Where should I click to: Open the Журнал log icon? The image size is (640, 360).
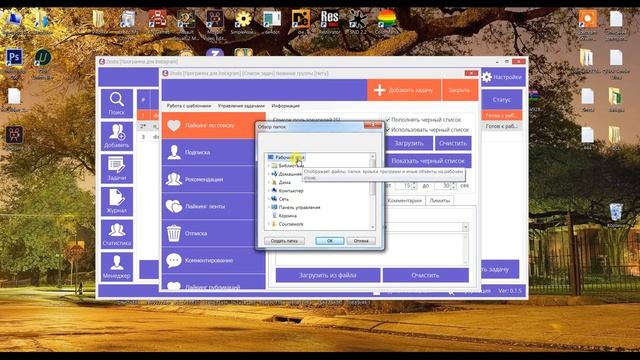coord(117,201)
